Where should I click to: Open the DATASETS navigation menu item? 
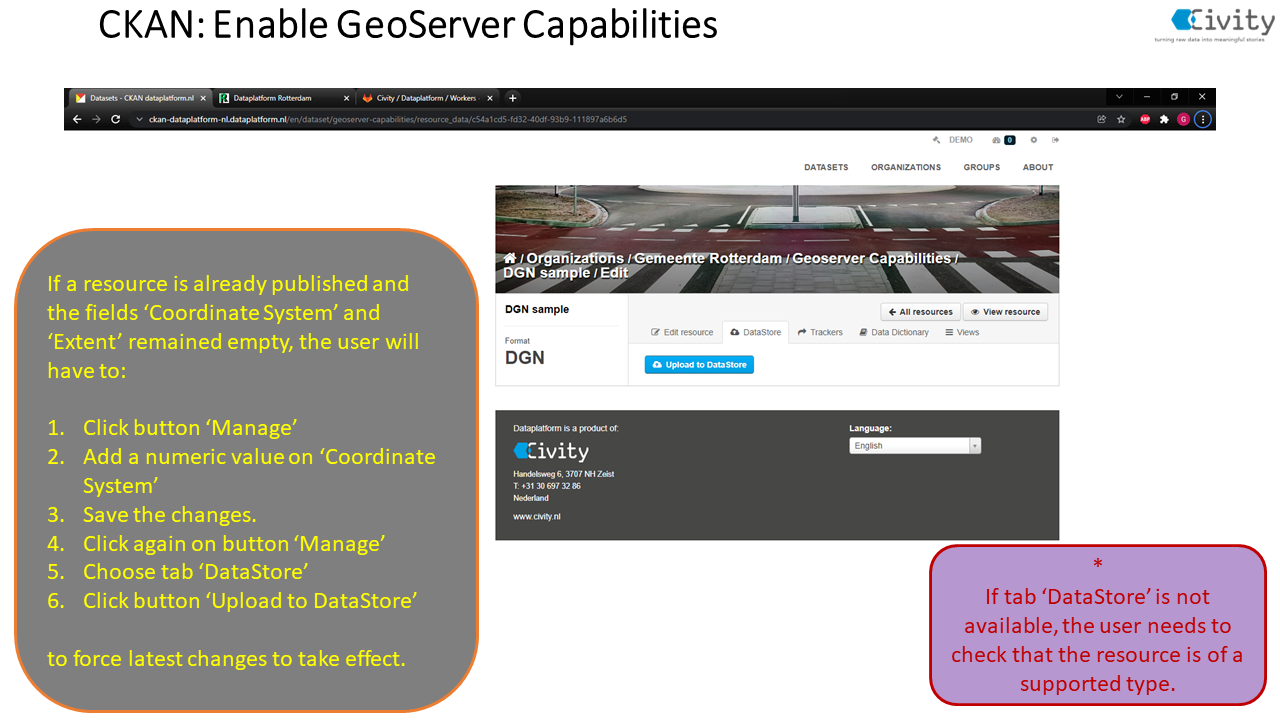click(826, 167)
